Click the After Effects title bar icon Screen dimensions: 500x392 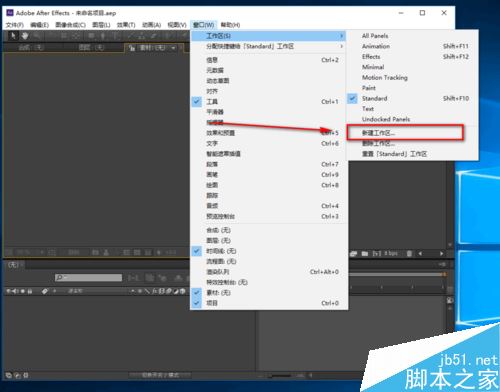pyautogui.click(x=10, y=13)
